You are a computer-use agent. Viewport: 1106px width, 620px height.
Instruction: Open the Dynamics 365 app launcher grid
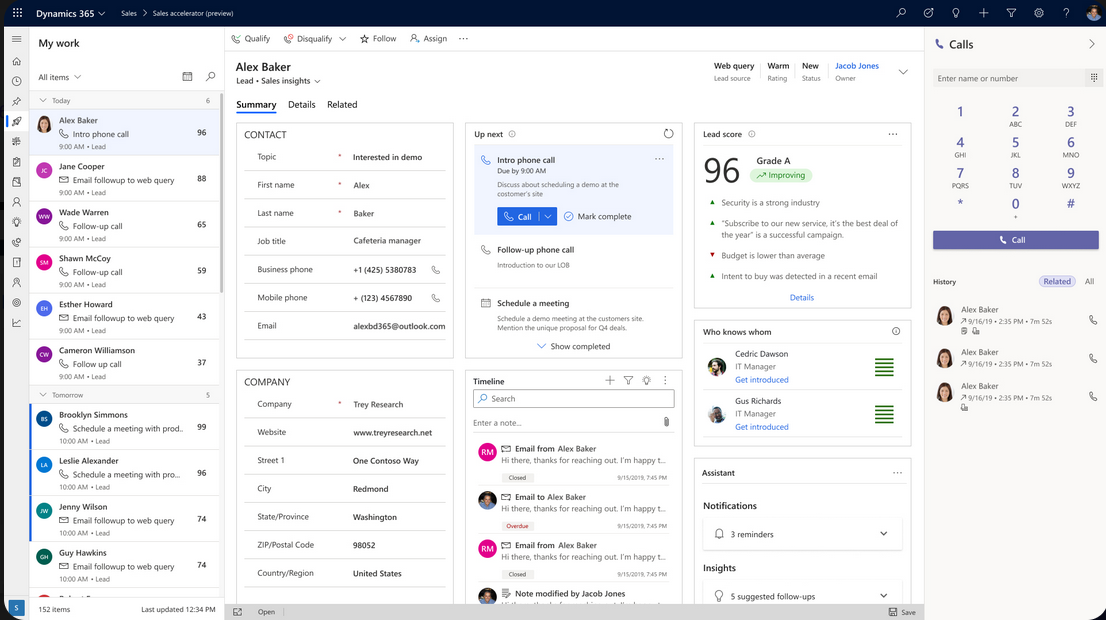[x=17, y=14]
